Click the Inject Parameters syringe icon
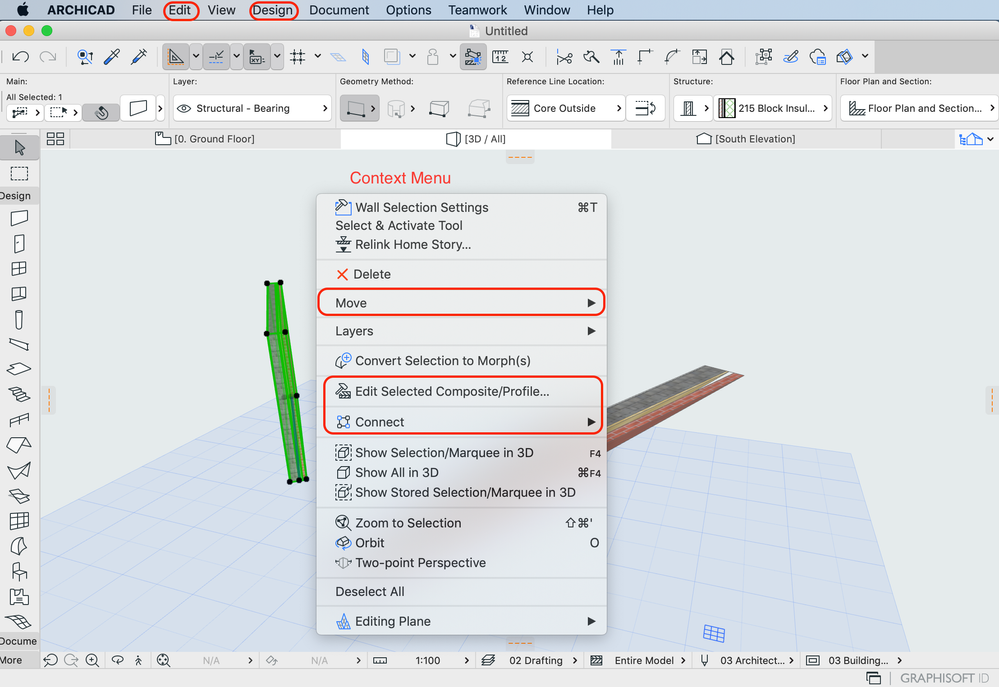 139,57
